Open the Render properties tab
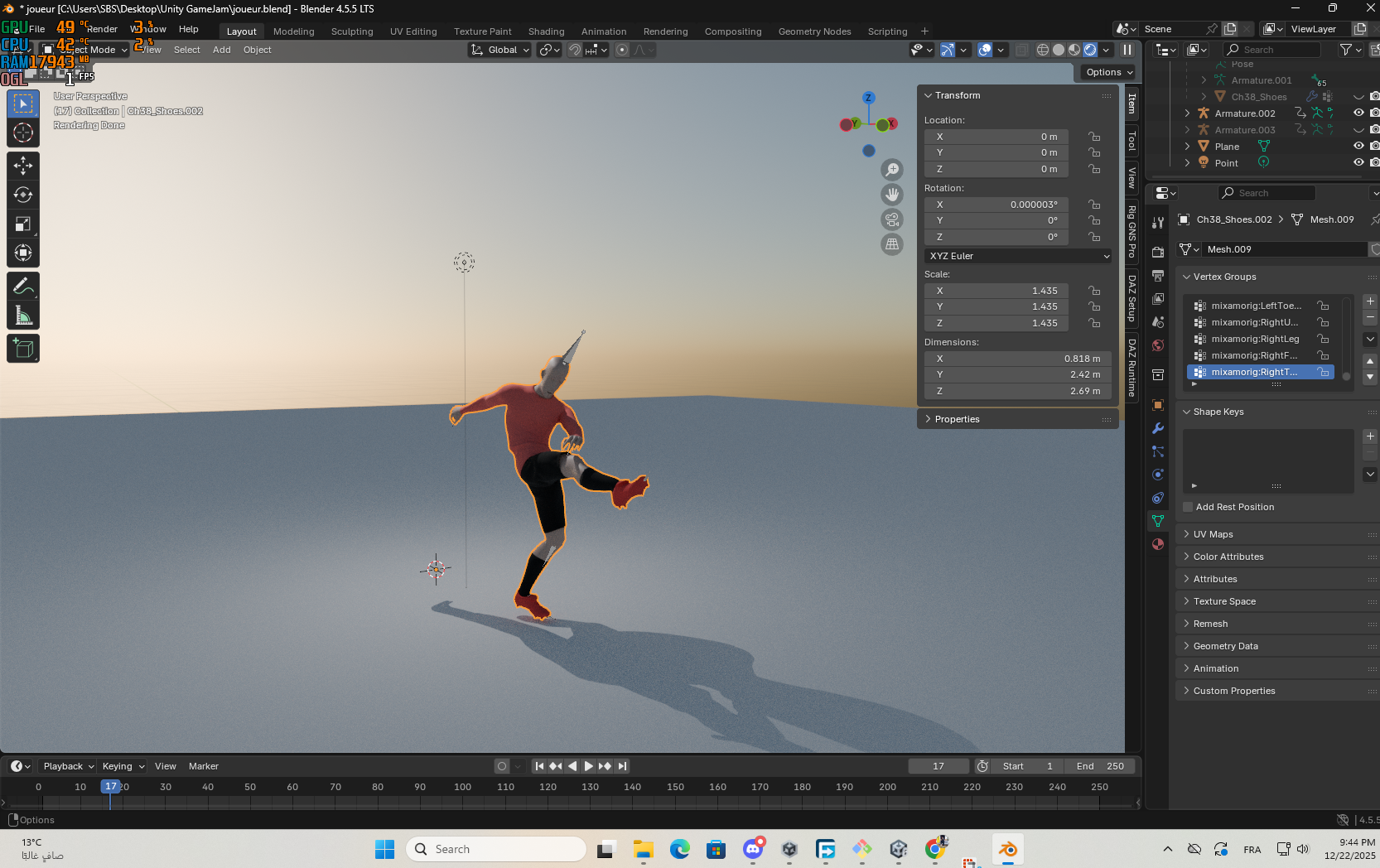This screenshot has height=868, width=1380. [x=1158, y=252]
